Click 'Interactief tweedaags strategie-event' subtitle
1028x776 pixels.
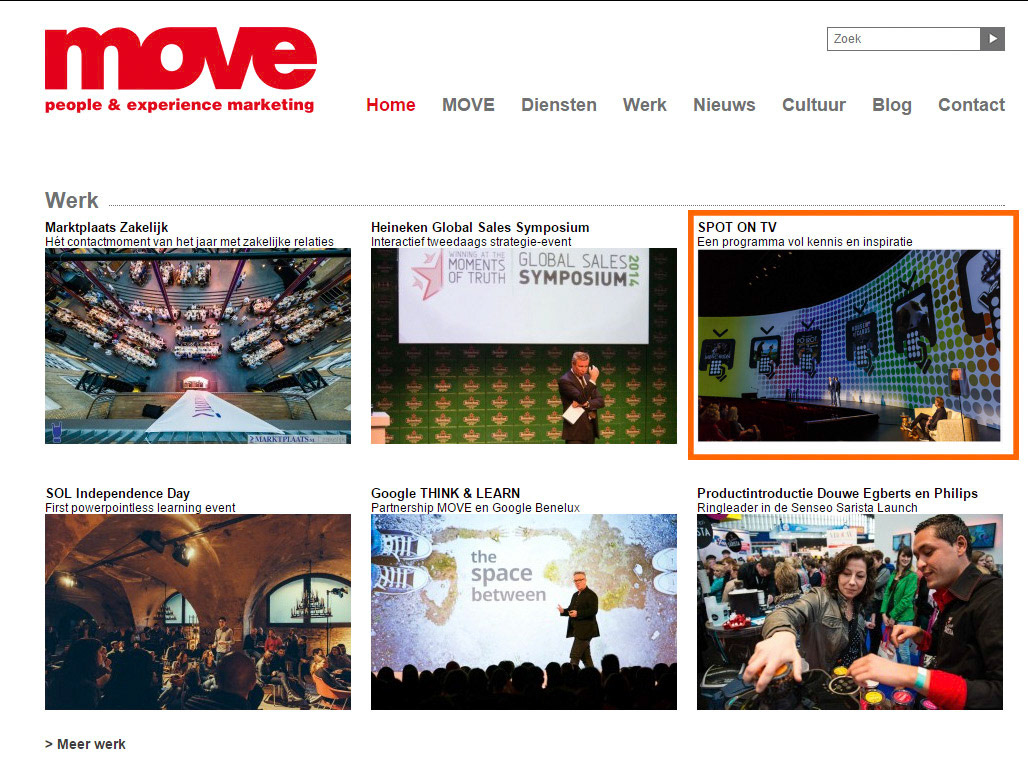471,242
